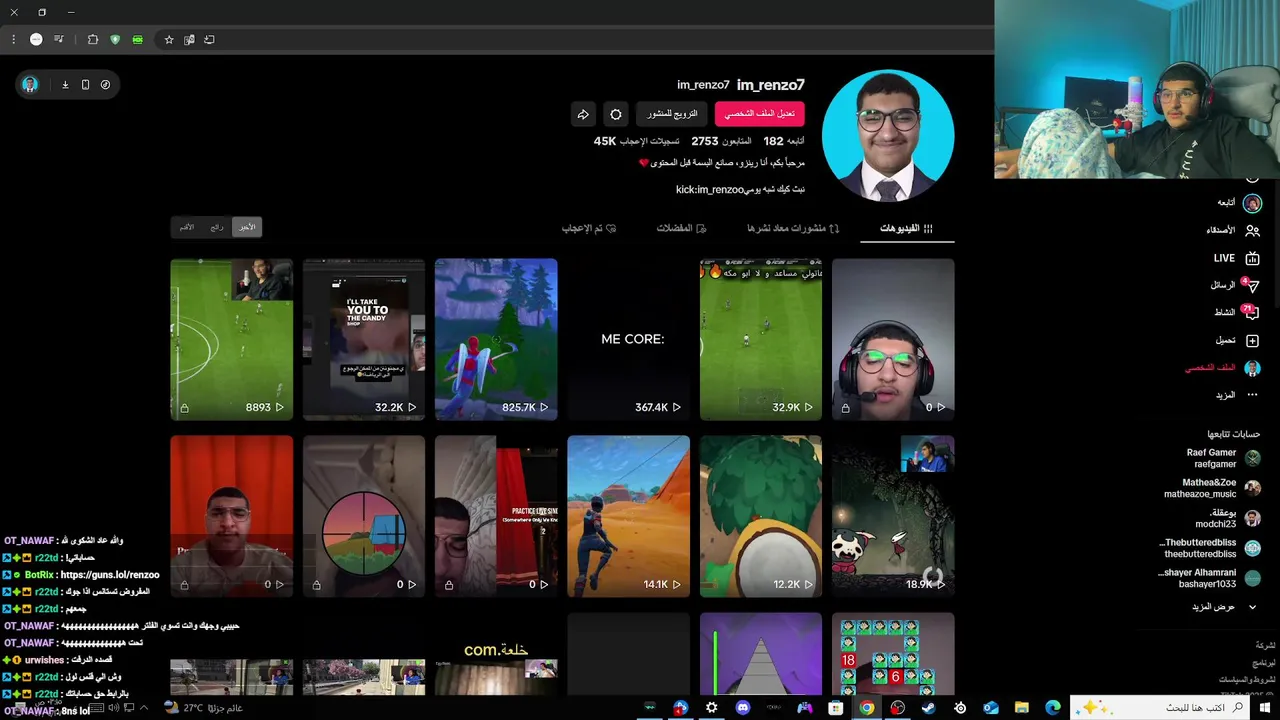Open the Liked videos tab
The width and height of the screenshot is (1280, 720).
[589, 228]
